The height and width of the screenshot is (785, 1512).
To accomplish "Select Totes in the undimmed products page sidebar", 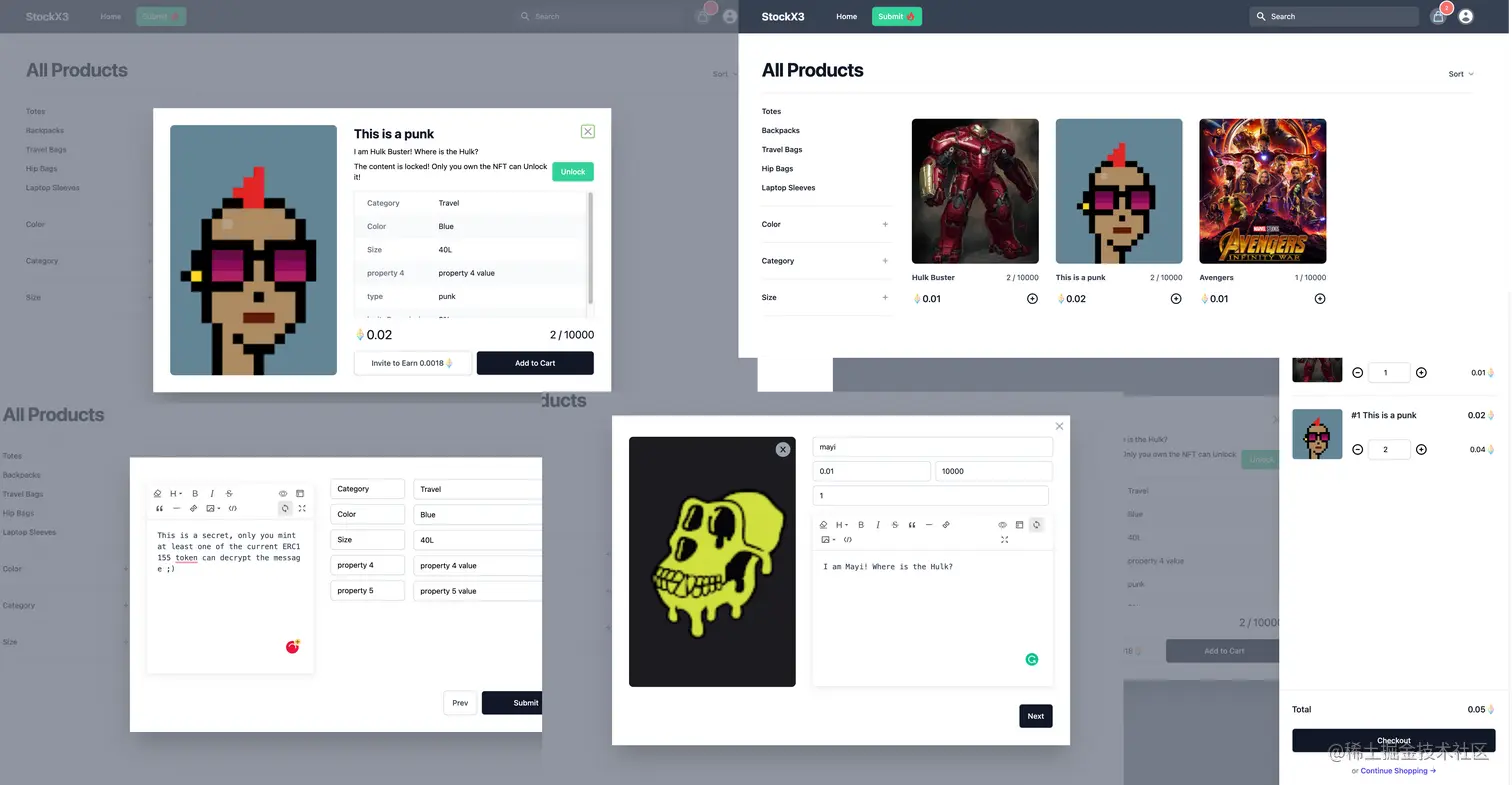I will (771, 111).
